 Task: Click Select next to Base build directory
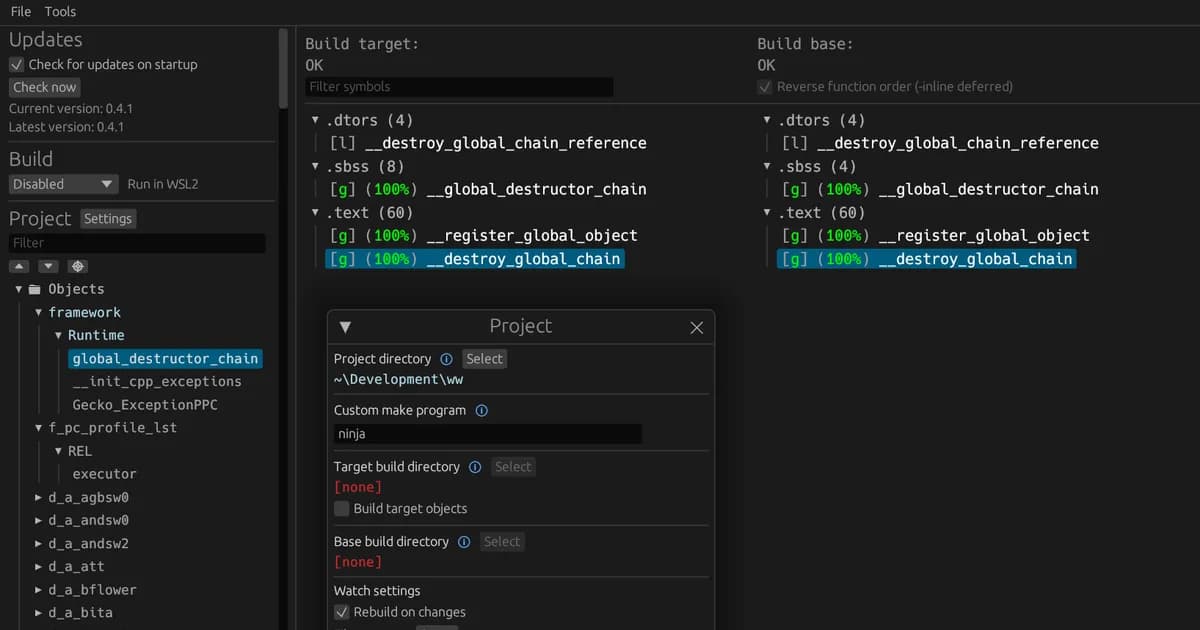pos(502,542)
